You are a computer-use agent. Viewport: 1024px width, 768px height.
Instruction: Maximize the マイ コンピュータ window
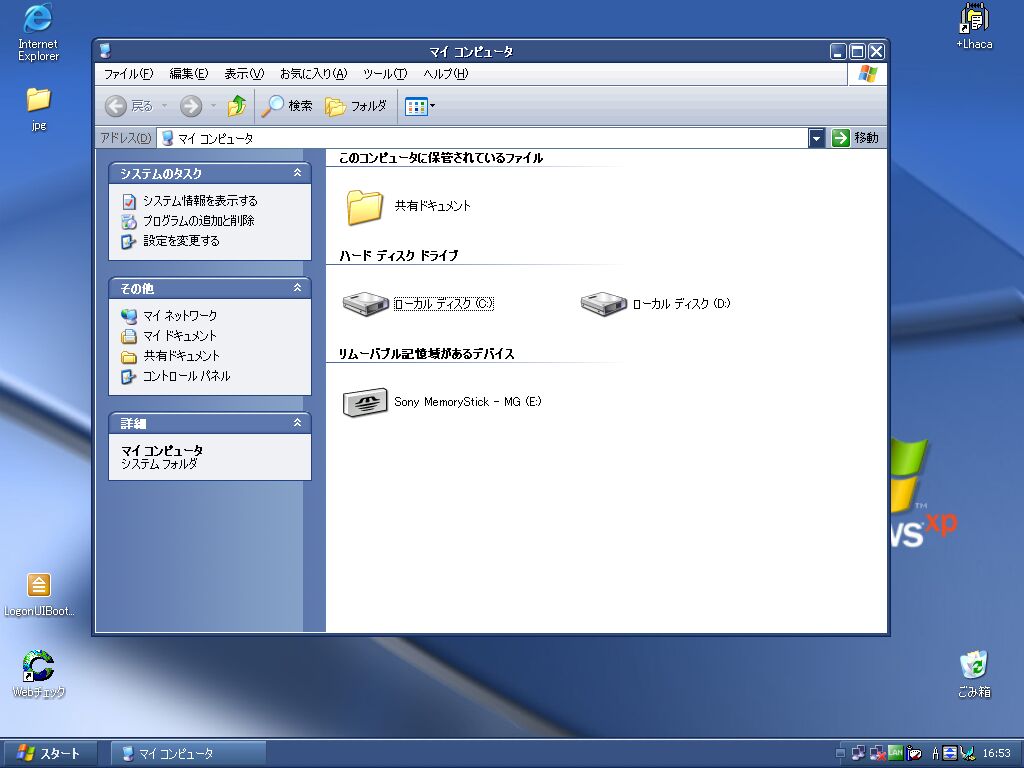pyautogui.click(x=857, y=52)
